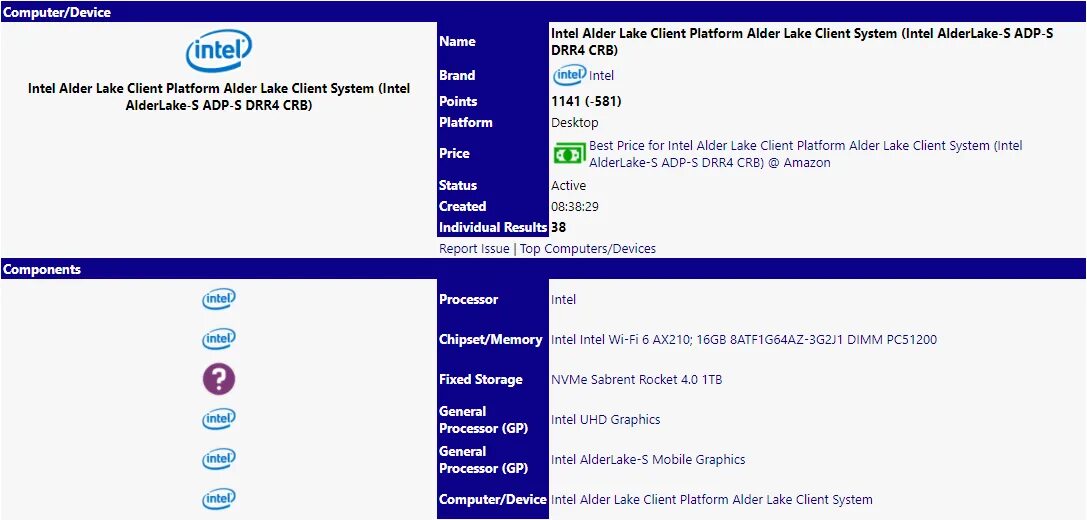Viewport: 1087px width, 520px height.
Task: Open Intel AlderLake-S Mobile Graphics link
Action: [x=648, y=460]
